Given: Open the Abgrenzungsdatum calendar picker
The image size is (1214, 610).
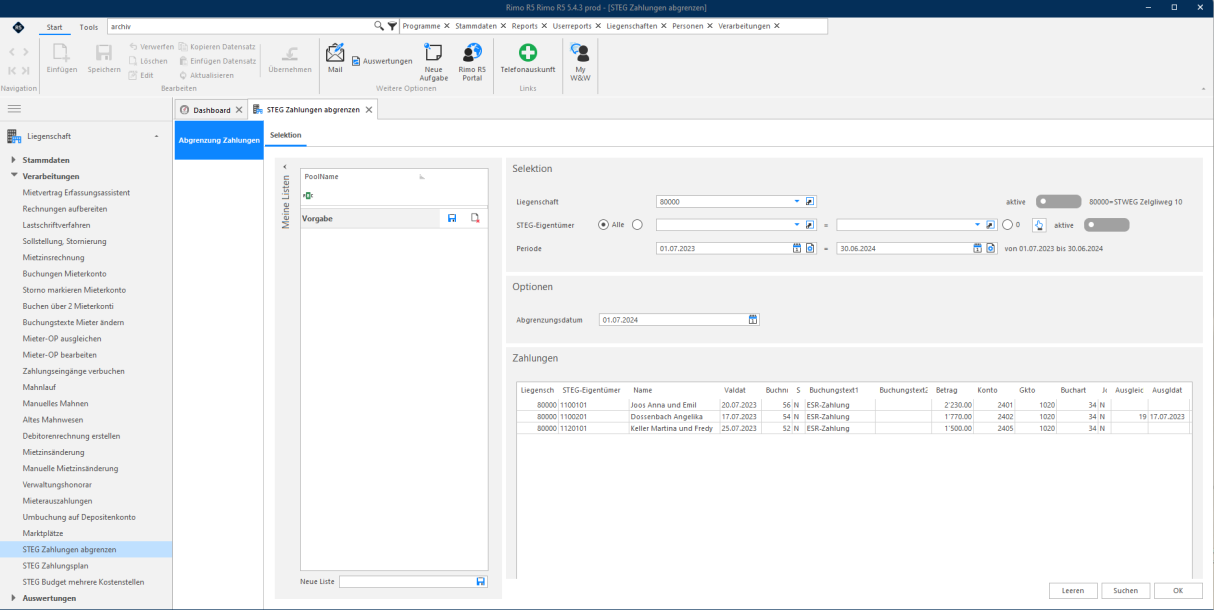Looking at the screenshot, I should tap(753, 320).
